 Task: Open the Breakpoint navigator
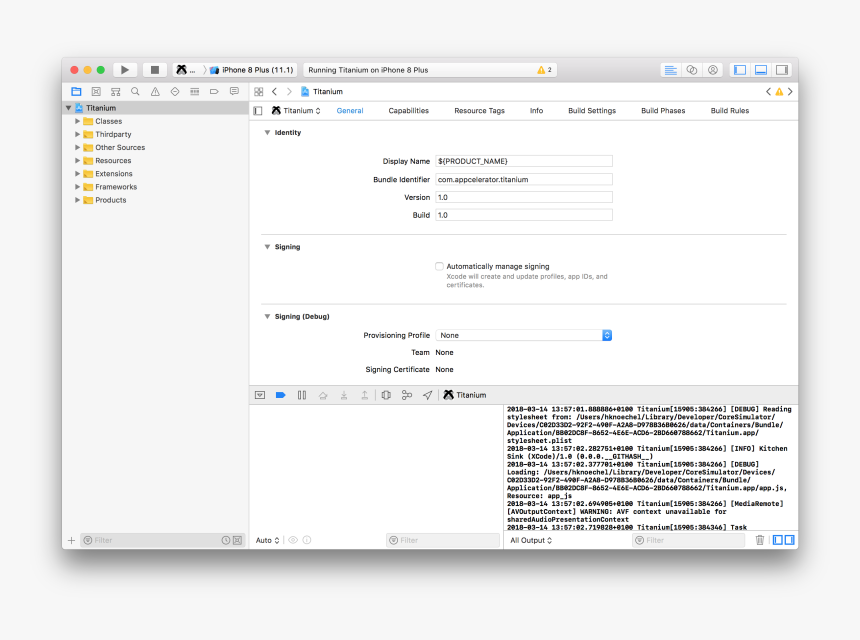point(214,91)
